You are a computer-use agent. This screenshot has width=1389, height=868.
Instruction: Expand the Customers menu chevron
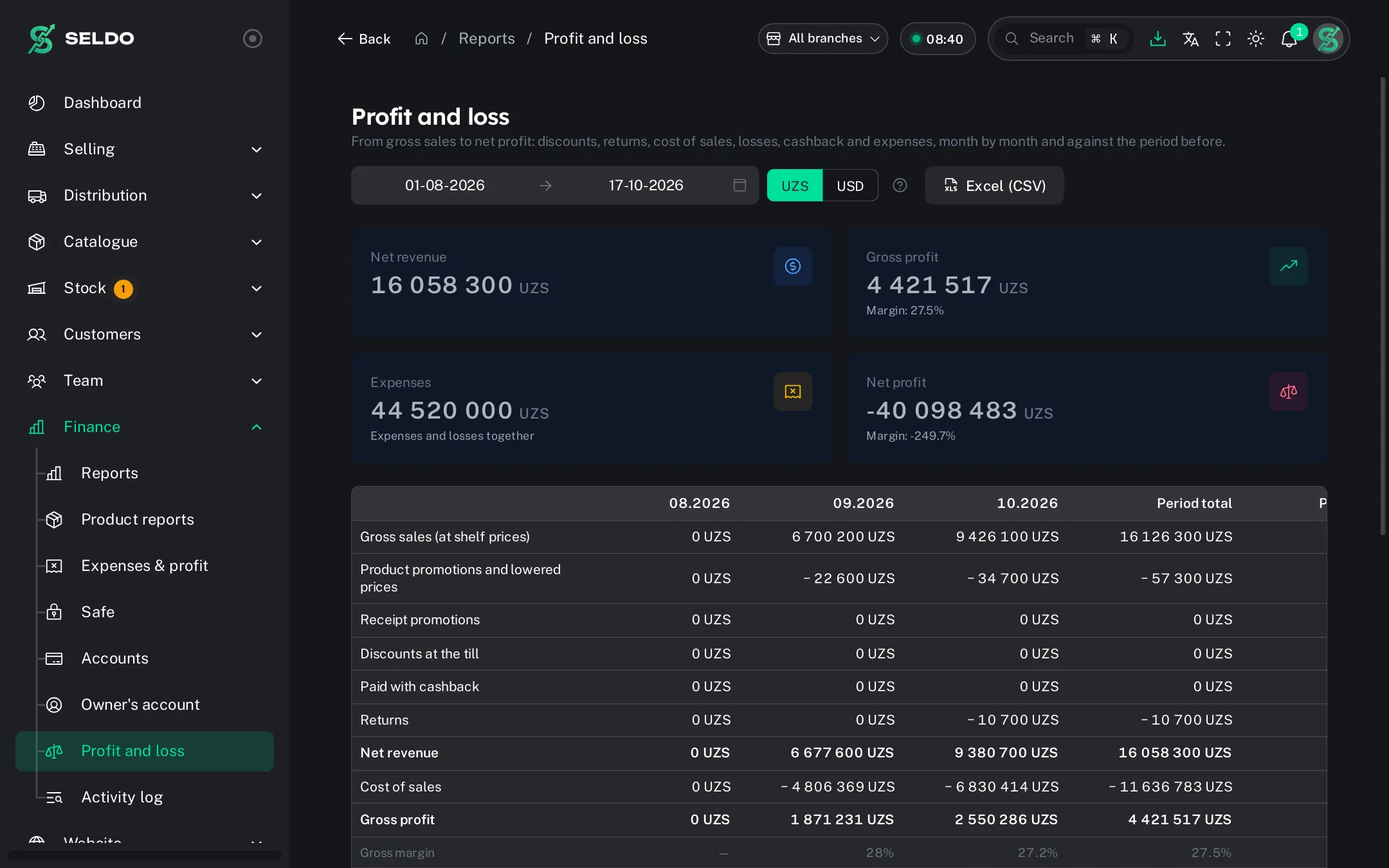tap(257, 334)
